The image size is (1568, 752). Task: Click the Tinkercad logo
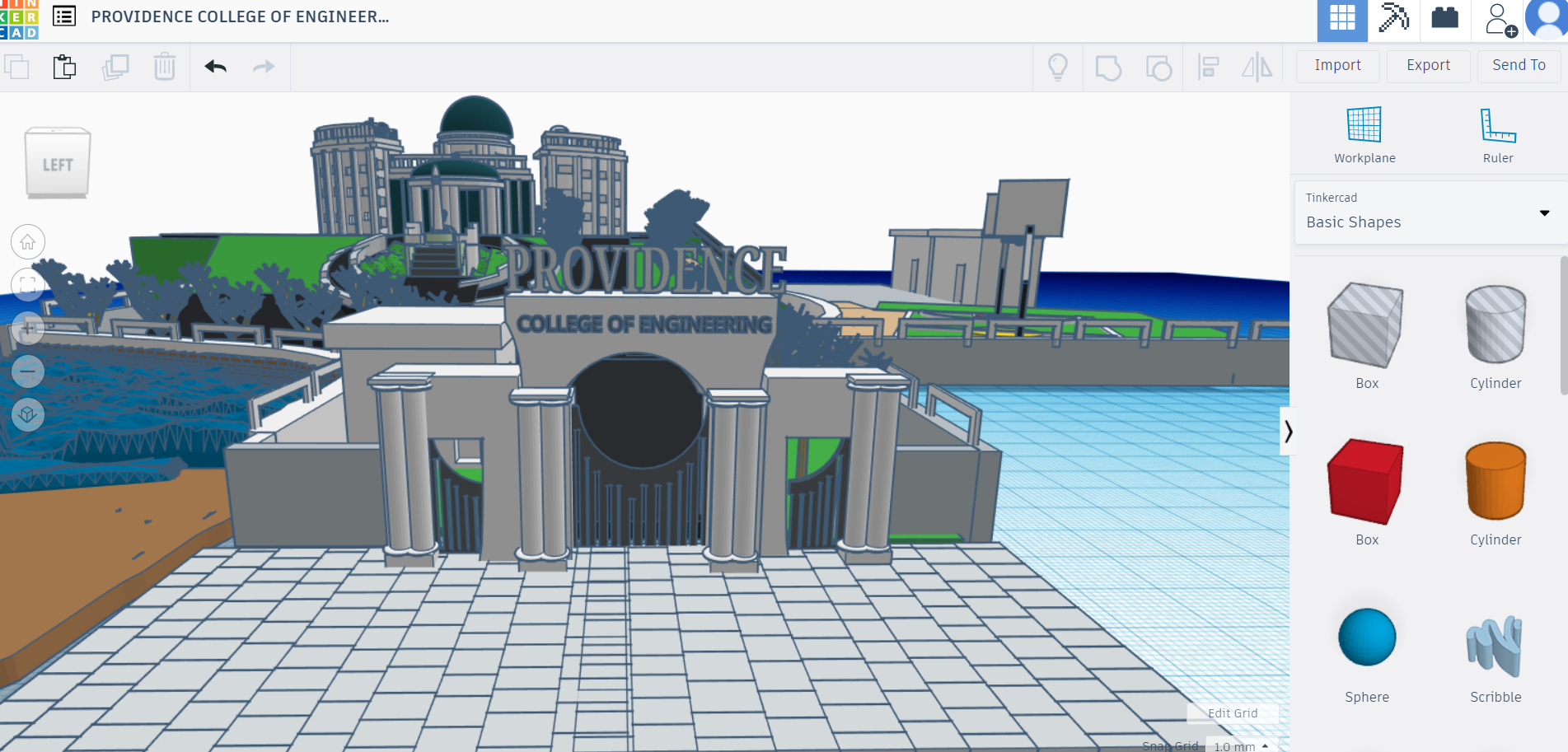click(x=19, y=20)
